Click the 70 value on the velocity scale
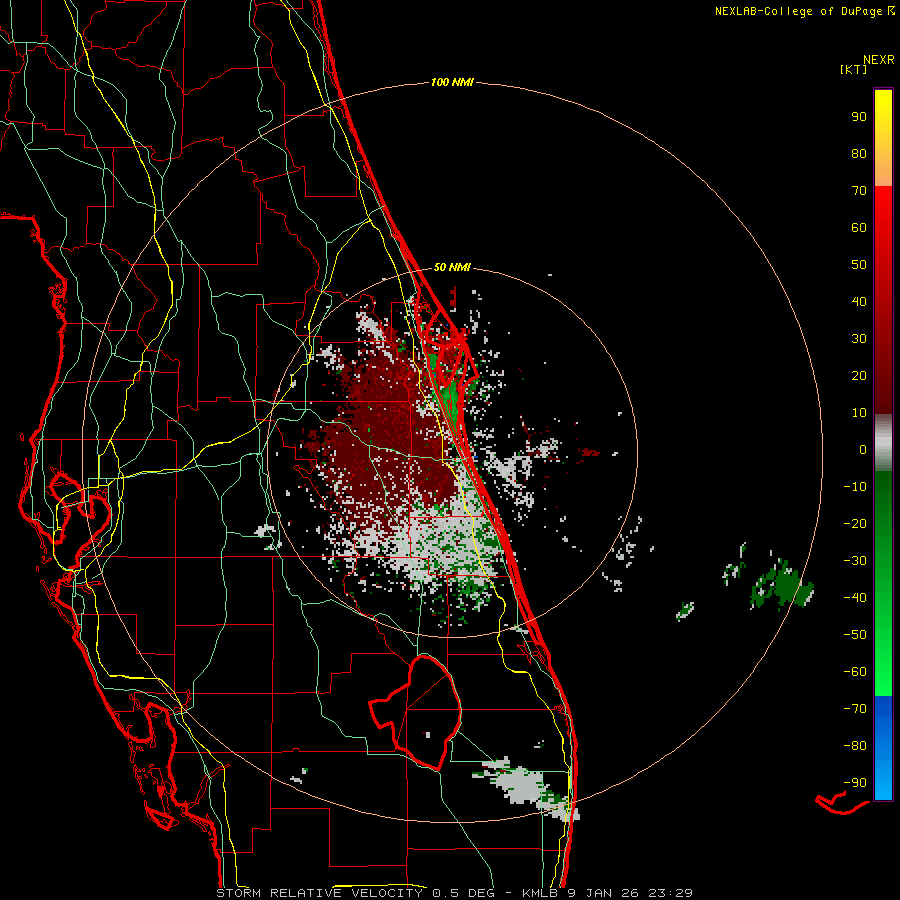 [859, 191]
